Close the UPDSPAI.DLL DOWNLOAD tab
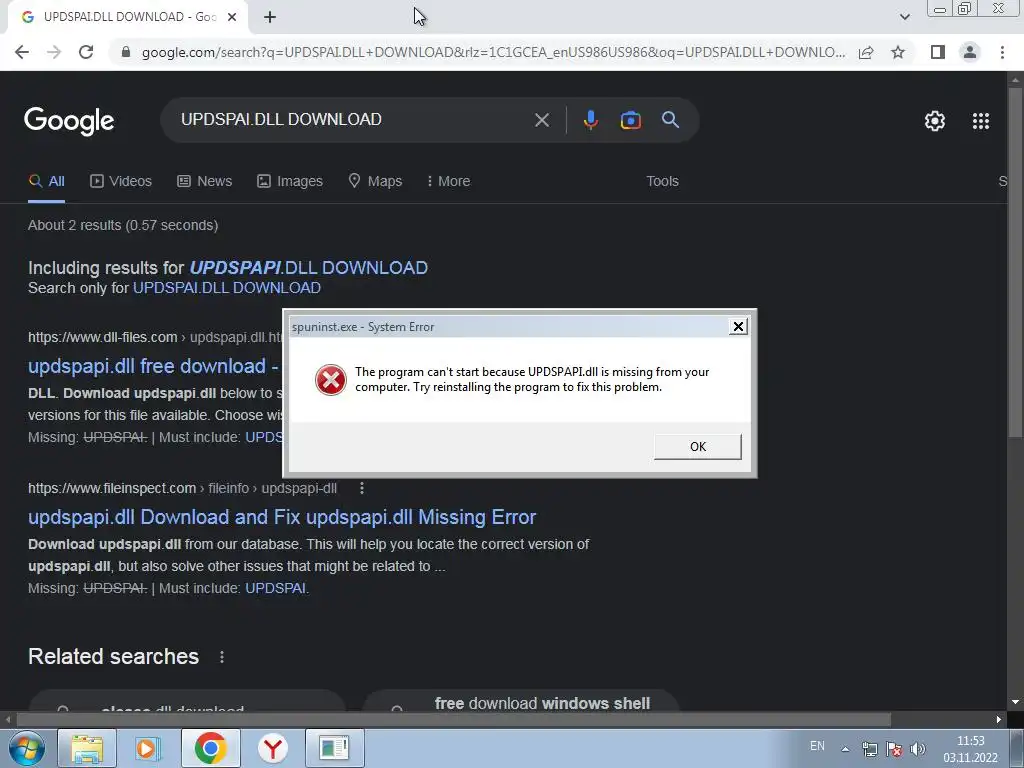Screen dimensions: 1024x768 tap(232, 17)
